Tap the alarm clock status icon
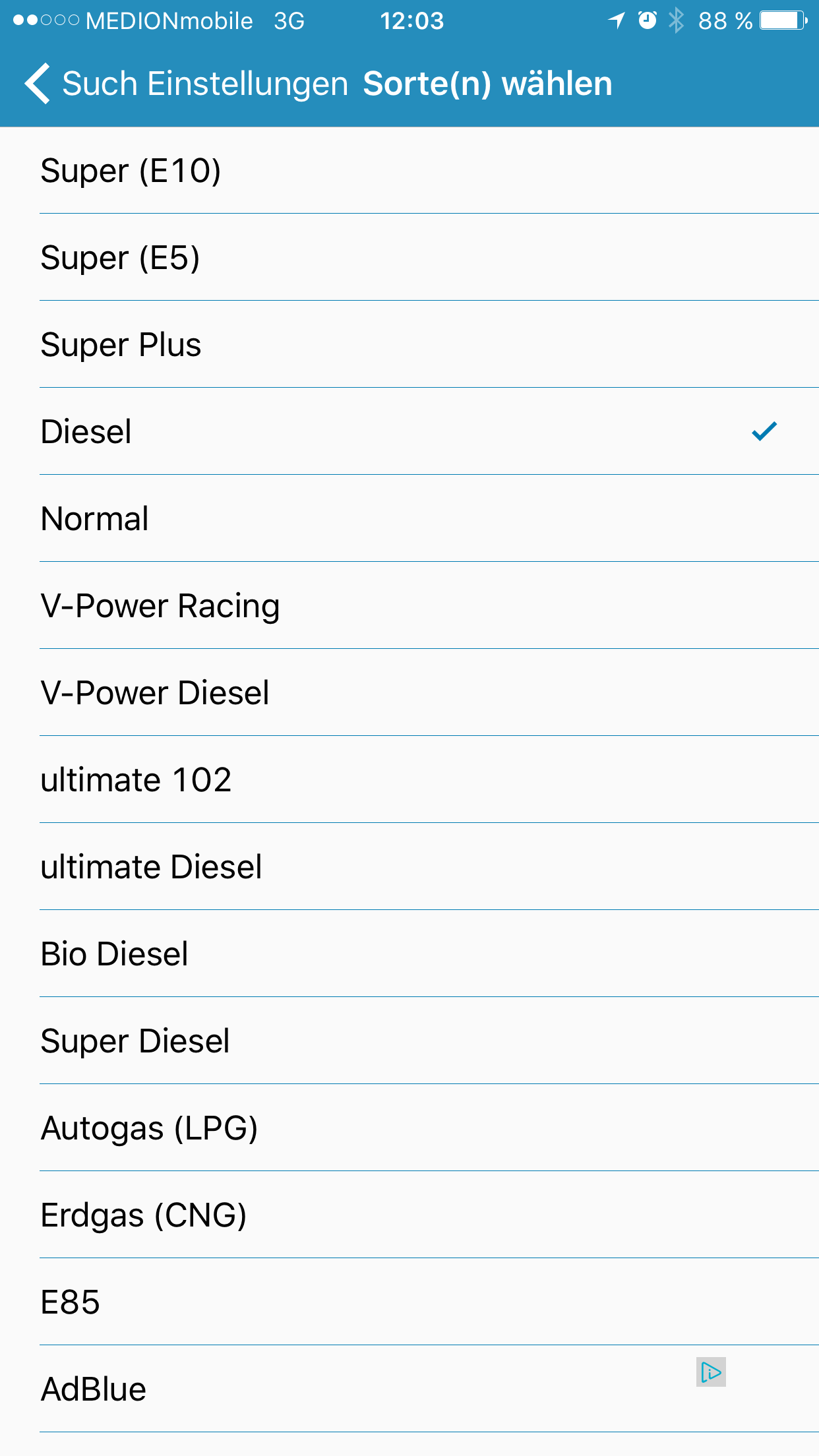Viewport: 819px width, 1456px height. click(648, 20)
